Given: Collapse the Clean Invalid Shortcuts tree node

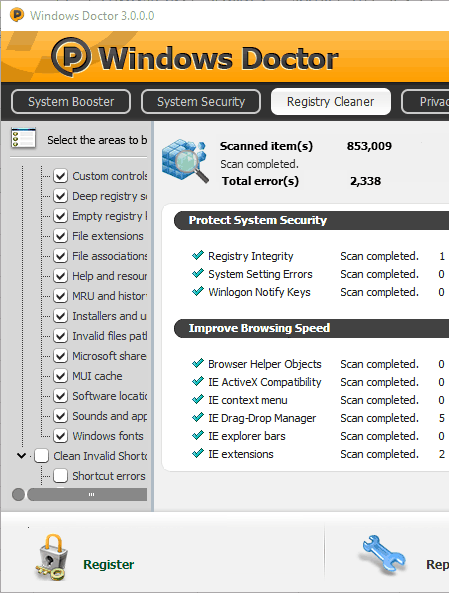Looking at the screenshot, I should (22, 456).
